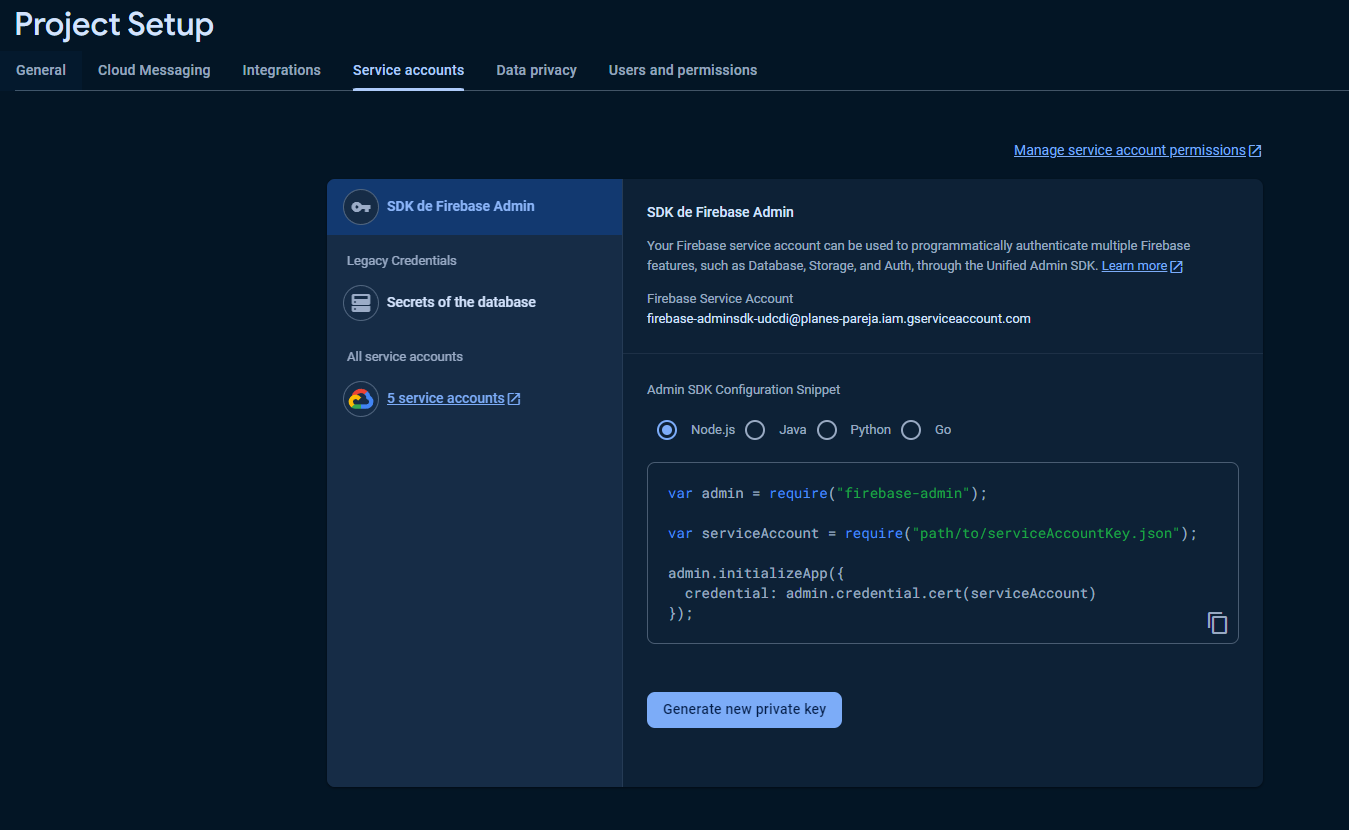The height and width of the screenshot is (830, 1349).
Task: Click the "firebase-admin" string in code
Action: (904, 494)
